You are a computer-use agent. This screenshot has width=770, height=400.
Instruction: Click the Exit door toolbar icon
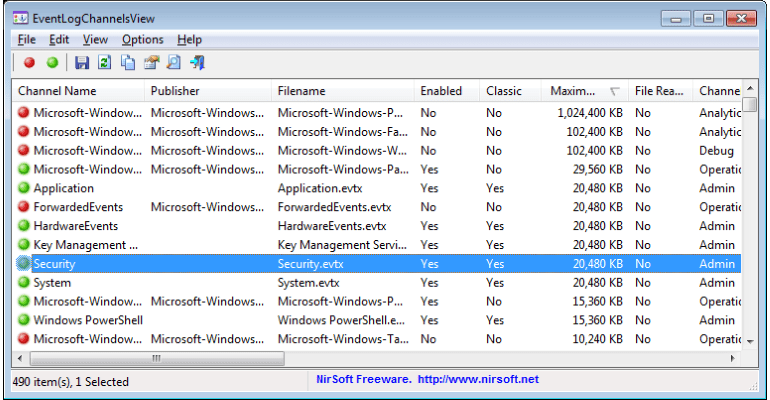tap(197, 63)
